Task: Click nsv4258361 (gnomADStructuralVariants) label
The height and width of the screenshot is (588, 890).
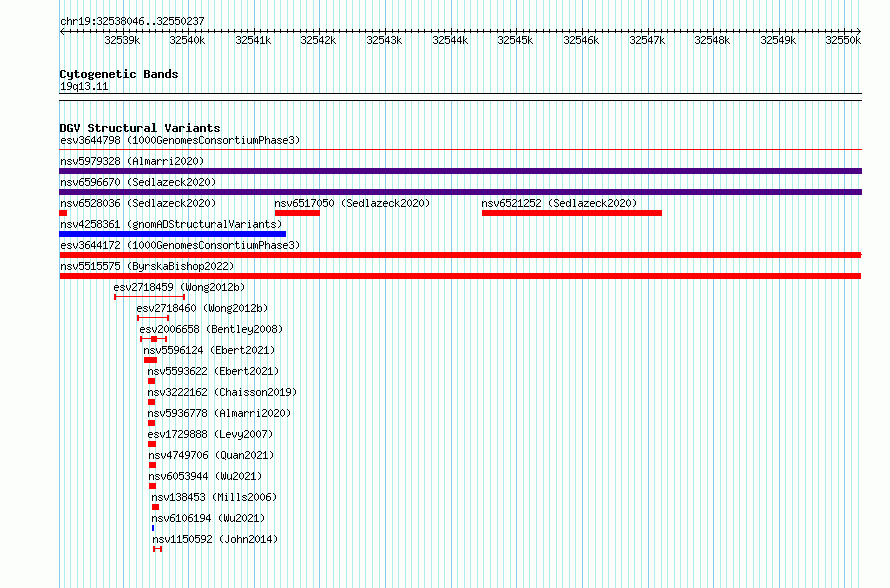Action: click(171, 224)
